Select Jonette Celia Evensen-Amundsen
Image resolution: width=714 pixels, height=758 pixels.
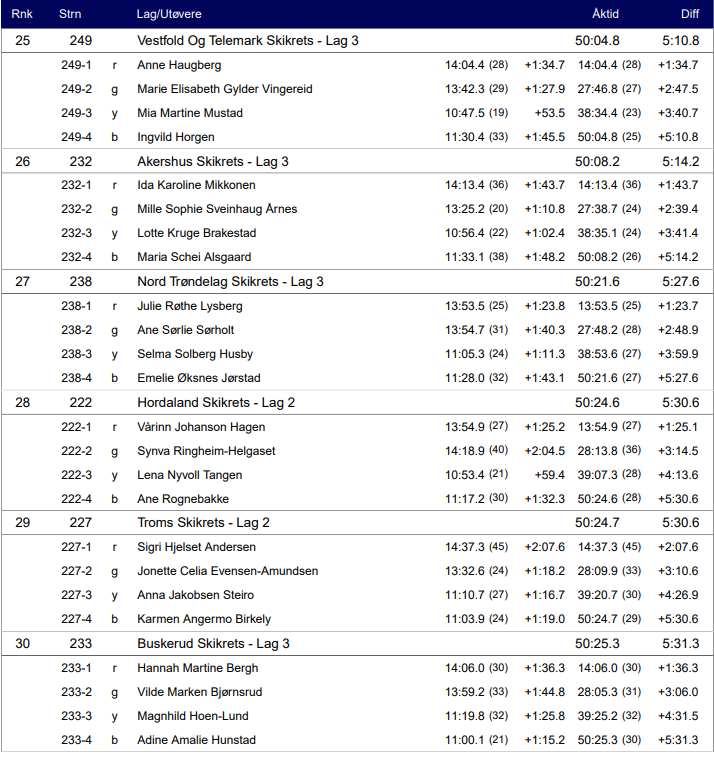(x=227, y=571)
